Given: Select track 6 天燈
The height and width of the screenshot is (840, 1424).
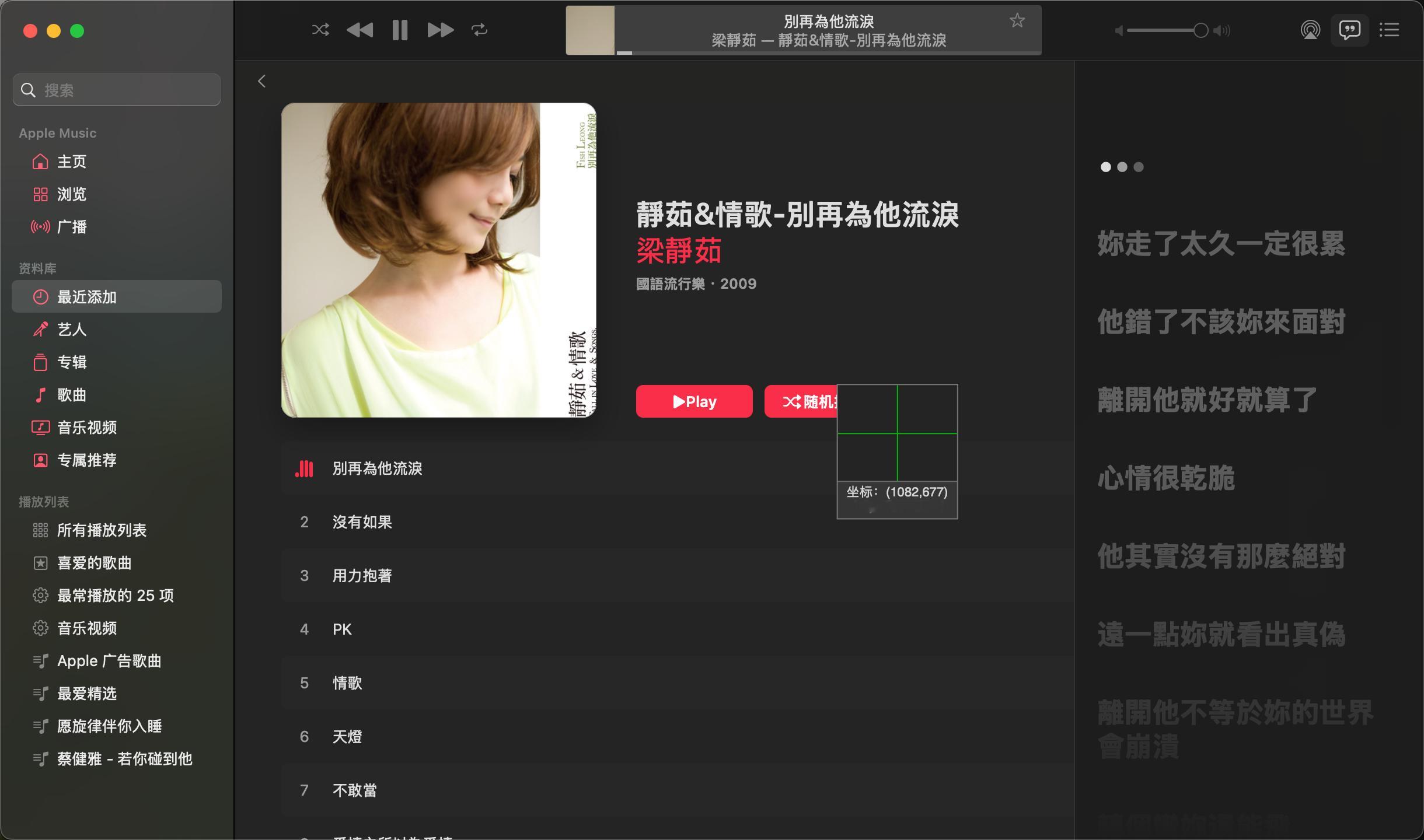Looking at the screenshot, I should [x=678, y=737].
